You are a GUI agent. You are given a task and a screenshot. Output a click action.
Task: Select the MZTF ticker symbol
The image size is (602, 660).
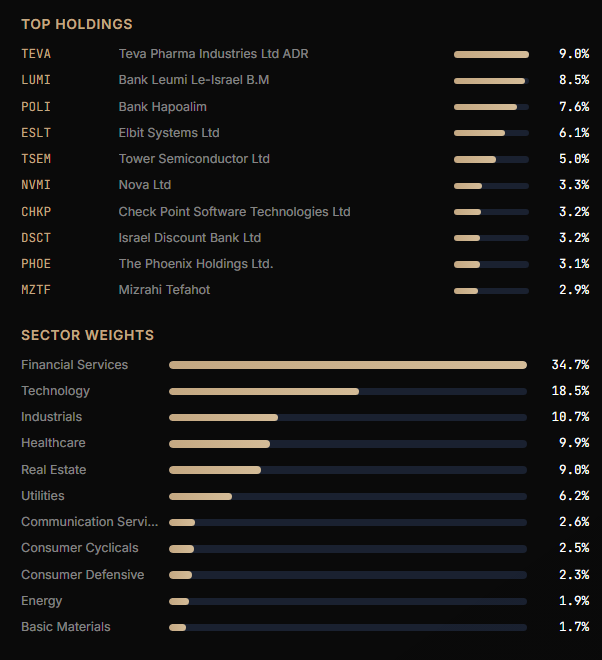[x=36, y=290]
